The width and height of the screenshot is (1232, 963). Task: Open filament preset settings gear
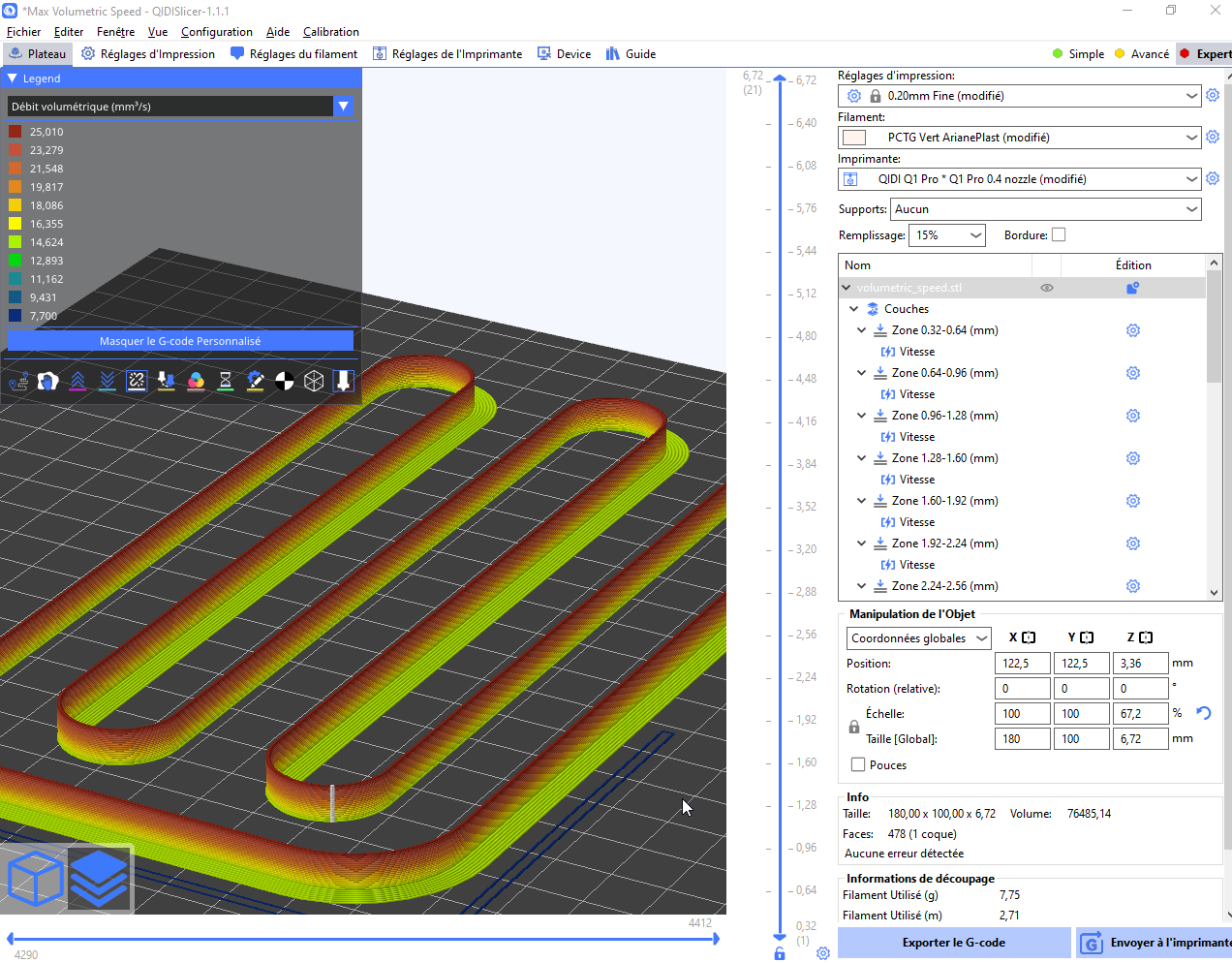click(1213, 138)
